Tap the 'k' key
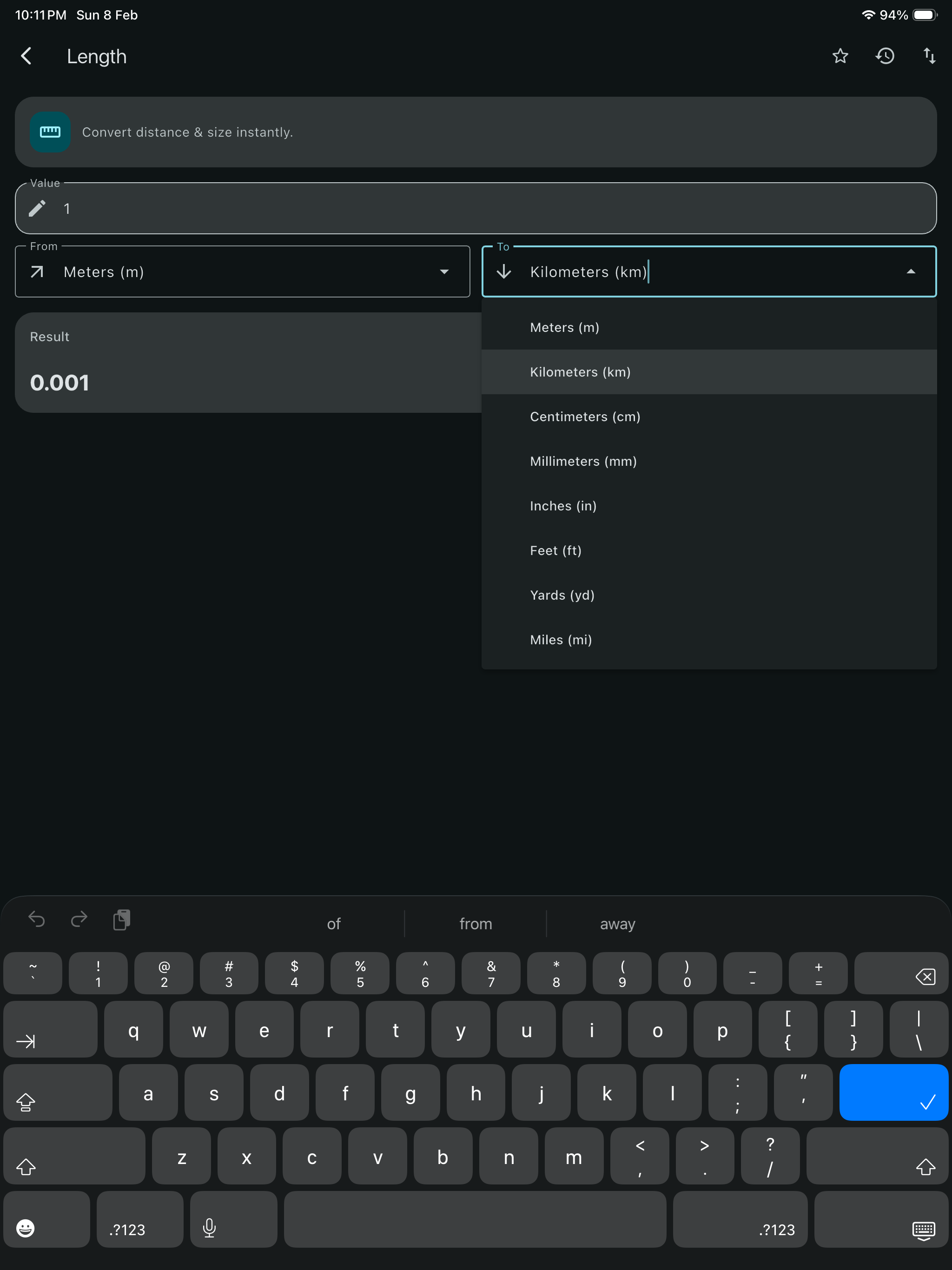This screenshot has width=952, height=1270. click(607, 1092)
